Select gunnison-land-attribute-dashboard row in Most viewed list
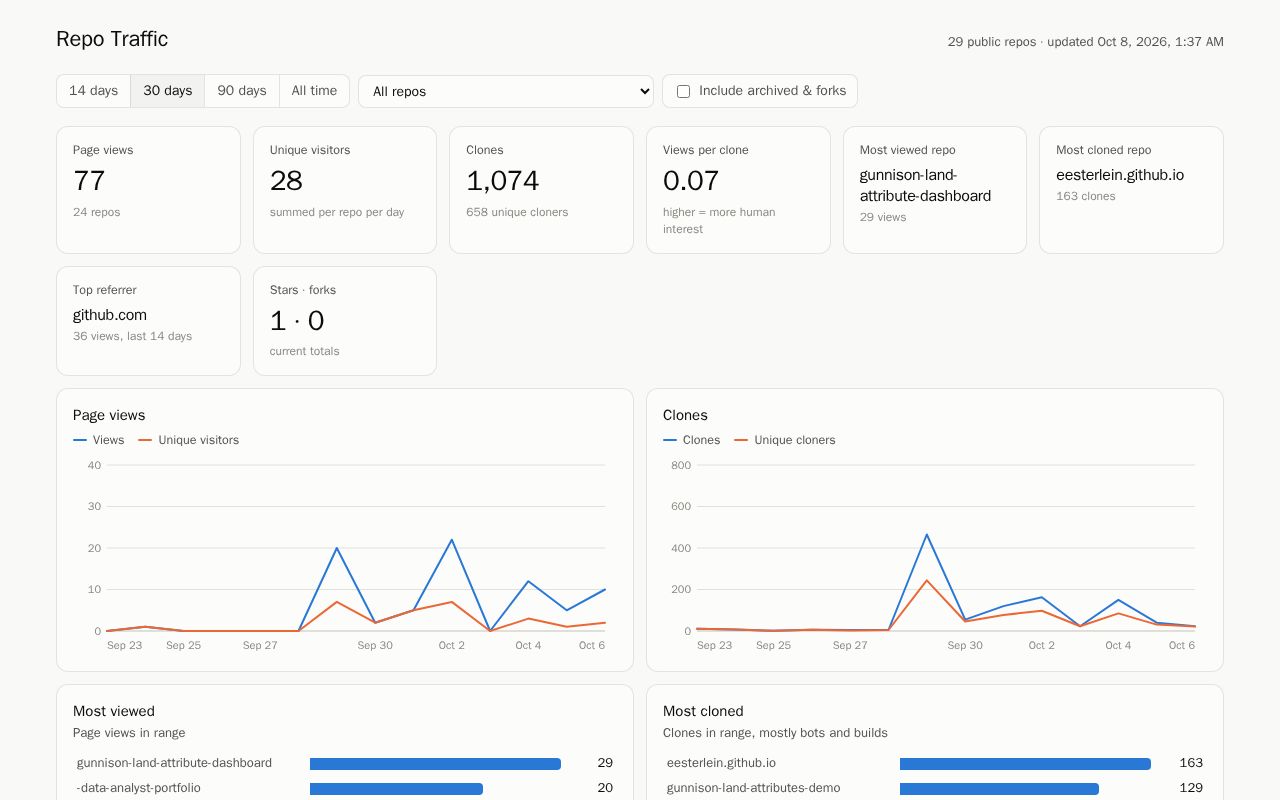Screen dimensions: 1280x800 point(345,763)
